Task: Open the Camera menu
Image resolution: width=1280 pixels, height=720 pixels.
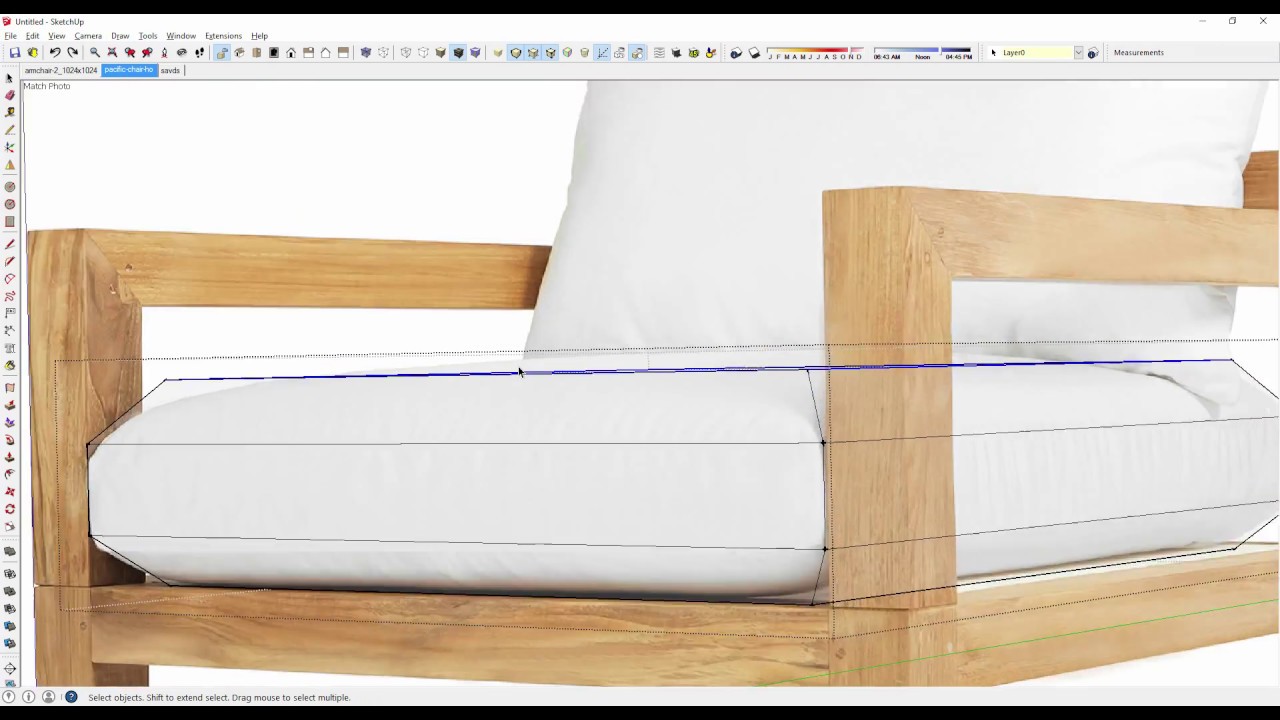Action: pyautogui.click(x=88, y=36)
